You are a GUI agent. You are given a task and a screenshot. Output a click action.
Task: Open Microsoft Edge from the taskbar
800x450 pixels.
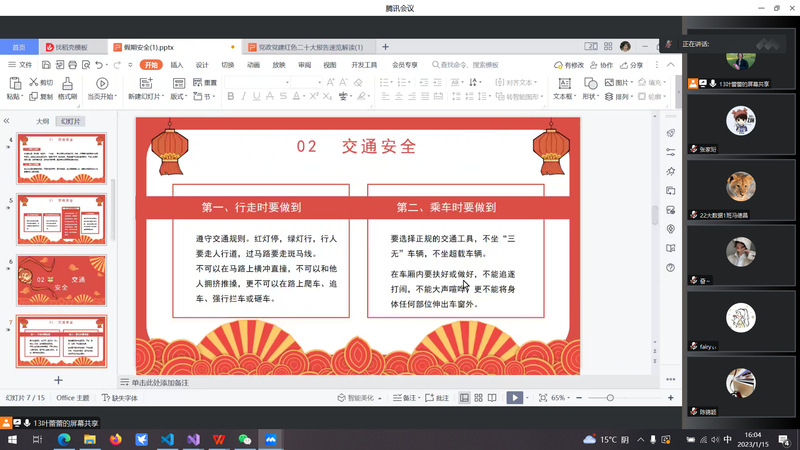point(64,439)
